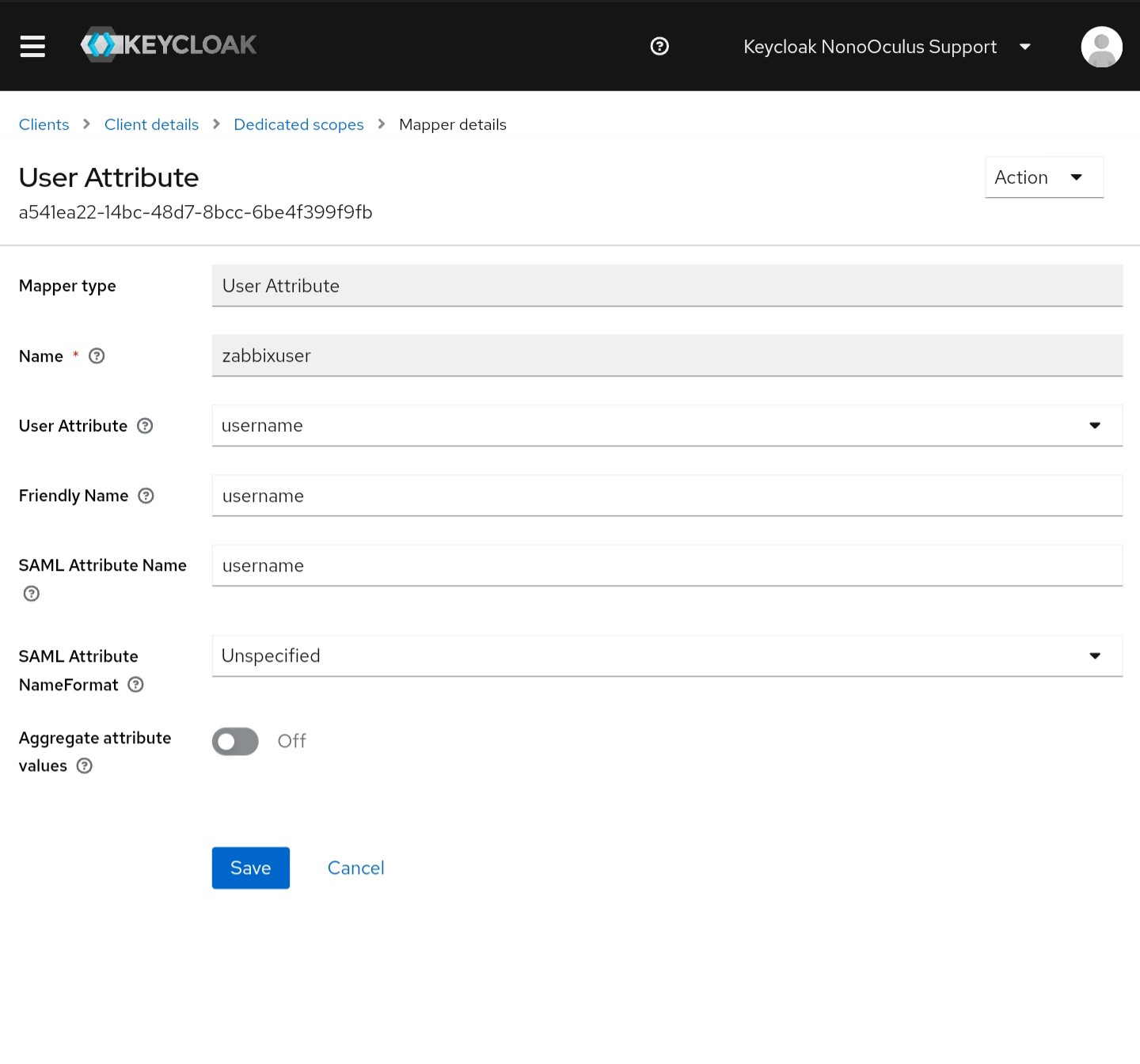
Task: Open the help icon in header
Action: coord(659,47)
